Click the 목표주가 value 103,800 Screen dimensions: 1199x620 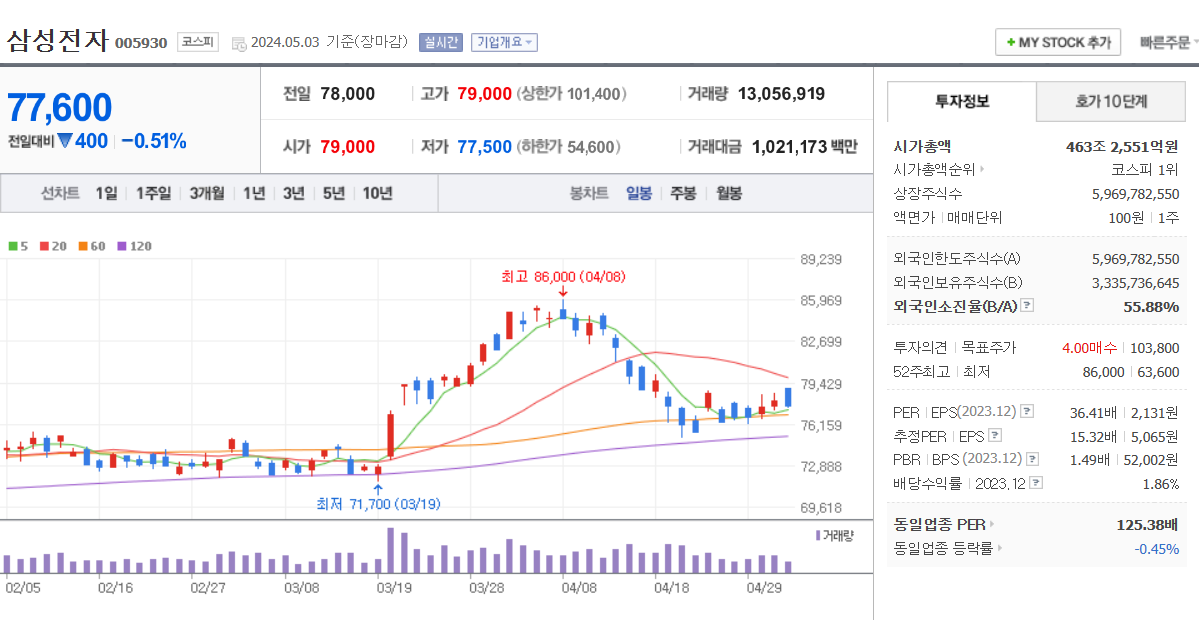(x=1154, y=348)
